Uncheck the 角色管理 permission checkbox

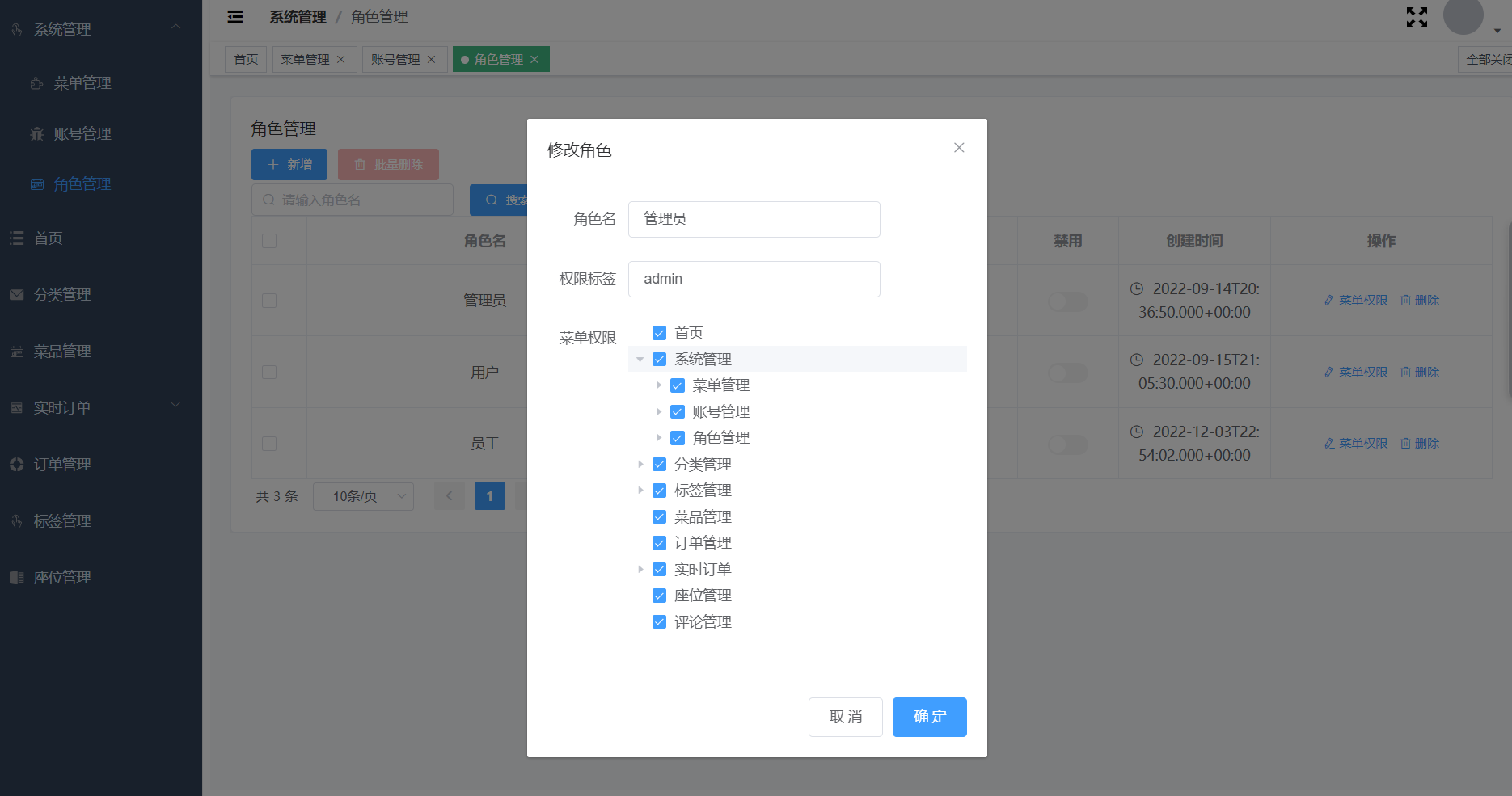(x=678, y=438)
